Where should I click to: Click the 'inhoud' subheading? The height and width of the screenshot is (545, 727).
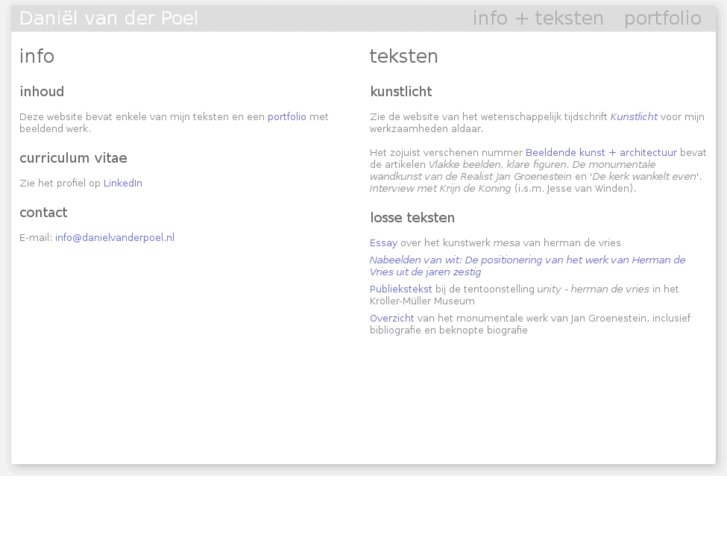pyautogui.click(x=42, y=91)
